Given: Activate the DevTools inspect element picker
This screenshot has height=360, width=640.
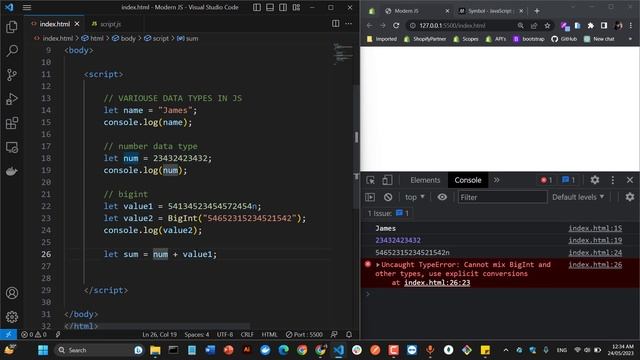Looking at the screenshot, I should click(x=371, y=180).
